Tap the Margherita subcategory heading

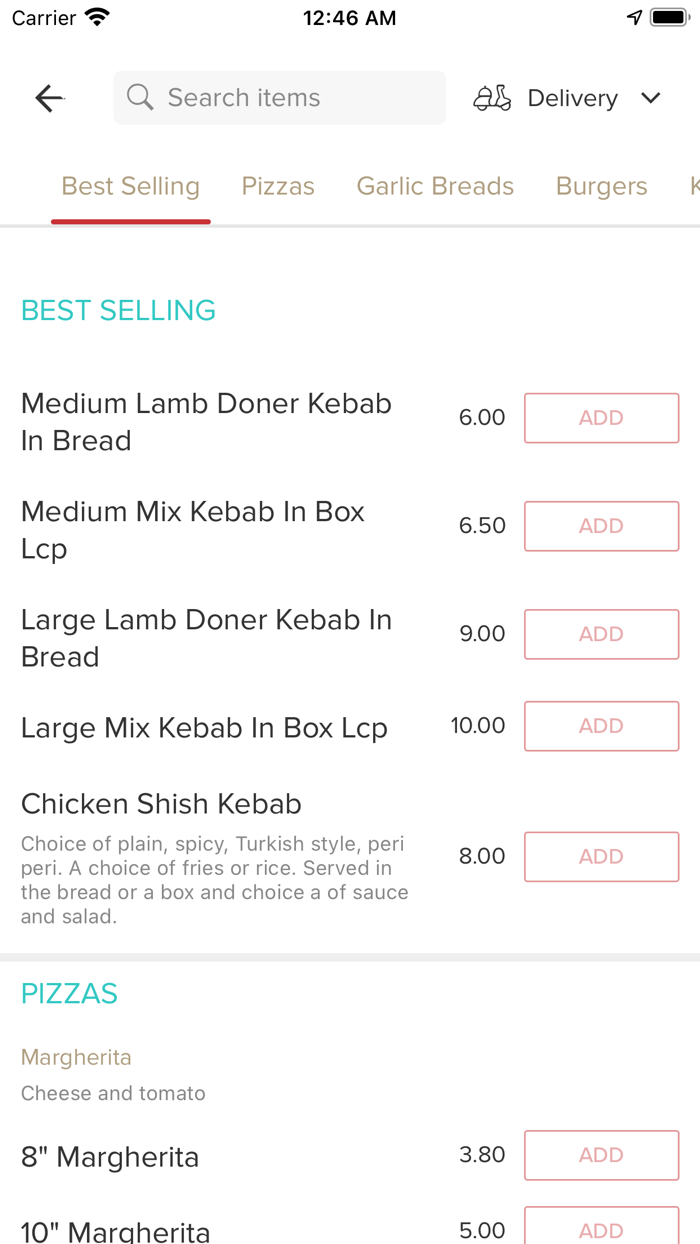tap(76, 1057)
